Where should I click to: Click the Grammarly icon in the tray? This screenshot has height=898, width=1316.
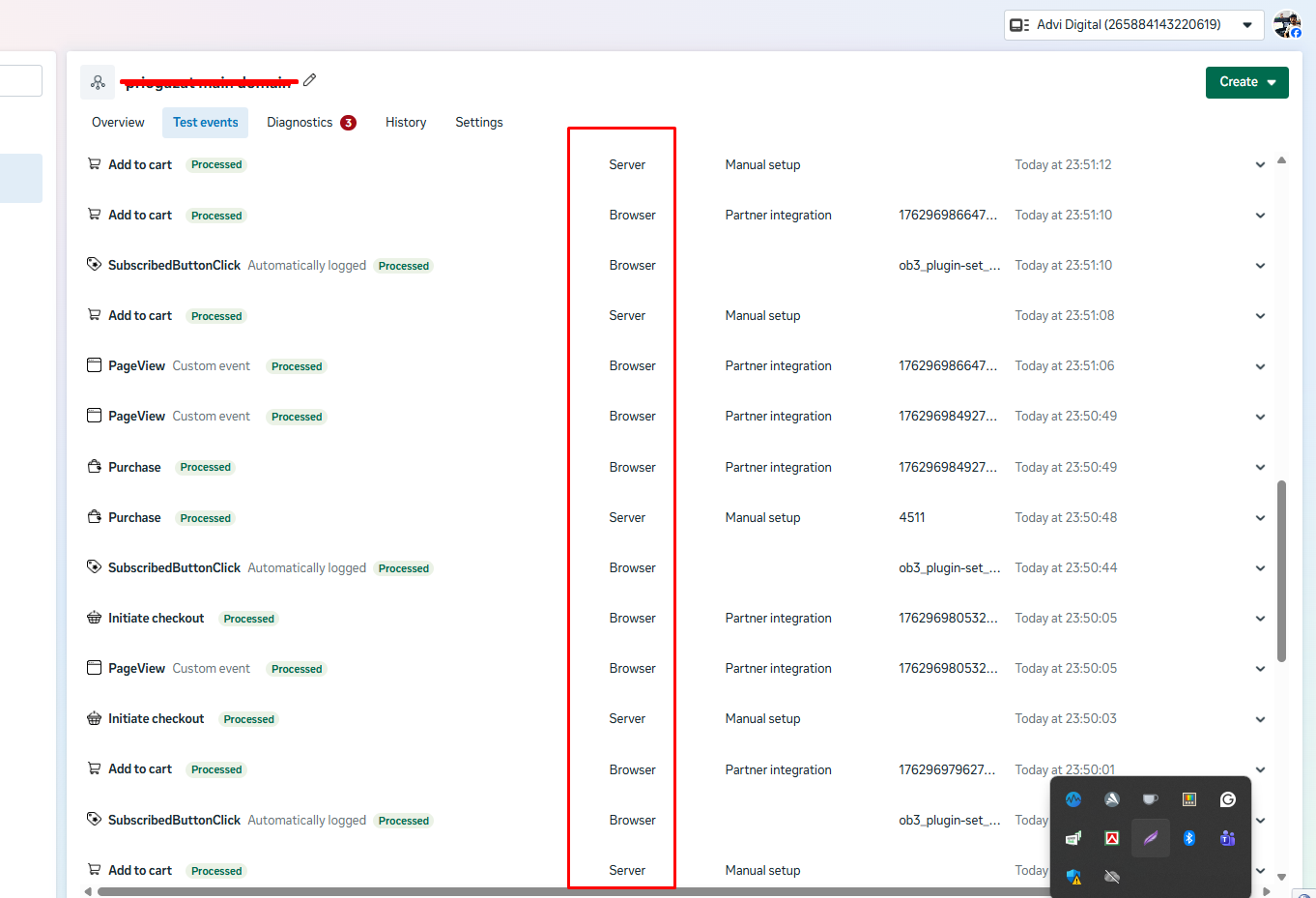[1227, 799]
